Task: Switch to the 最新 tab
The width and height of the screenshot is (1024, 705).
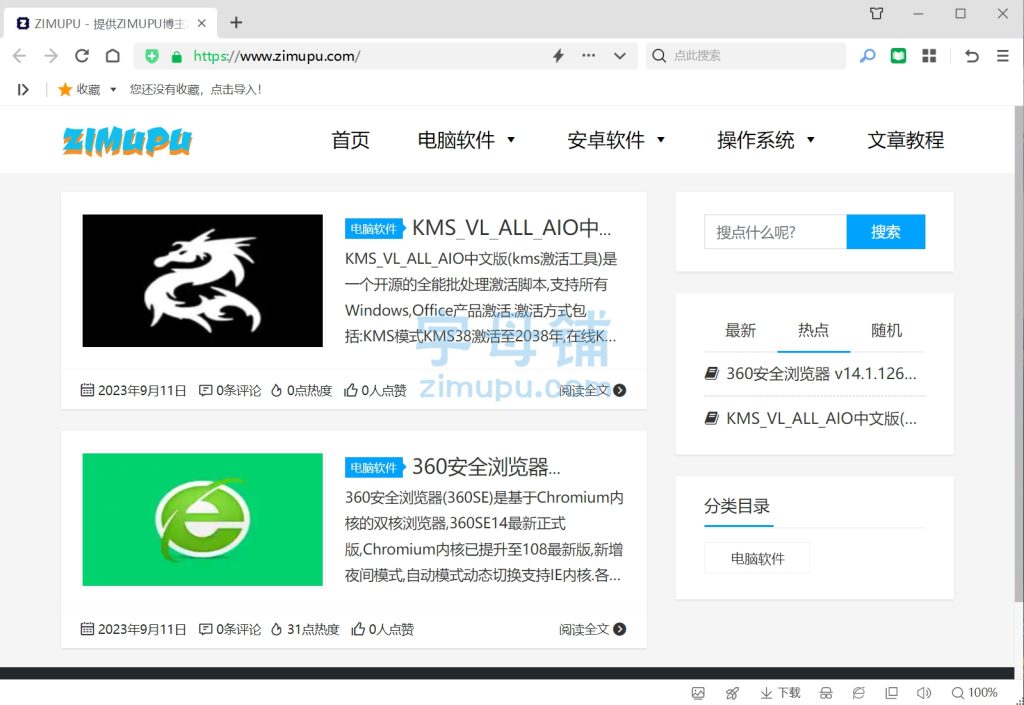Action: coord(741,330)
